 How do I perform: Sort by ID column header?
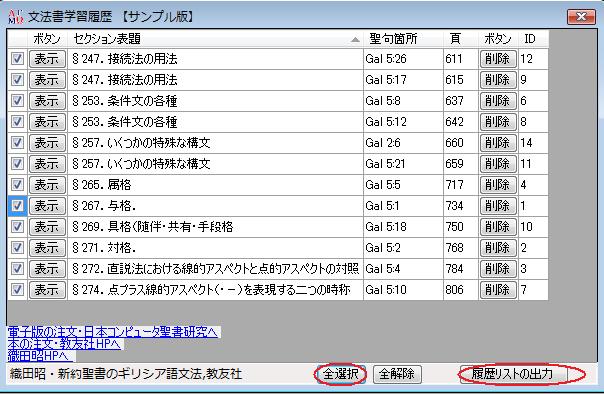point(533,39)
